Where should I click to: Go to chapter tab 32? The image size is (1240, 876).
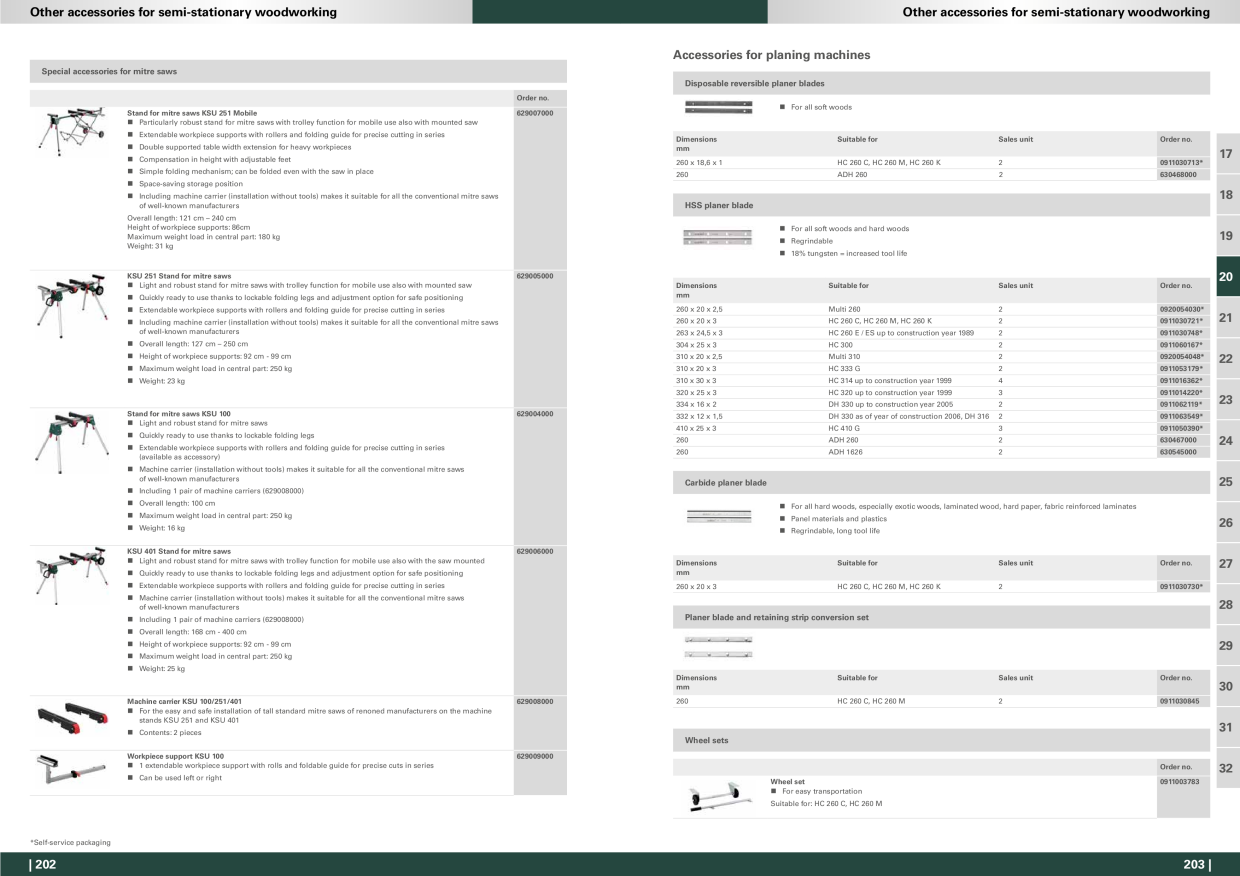click(1226, 769)
